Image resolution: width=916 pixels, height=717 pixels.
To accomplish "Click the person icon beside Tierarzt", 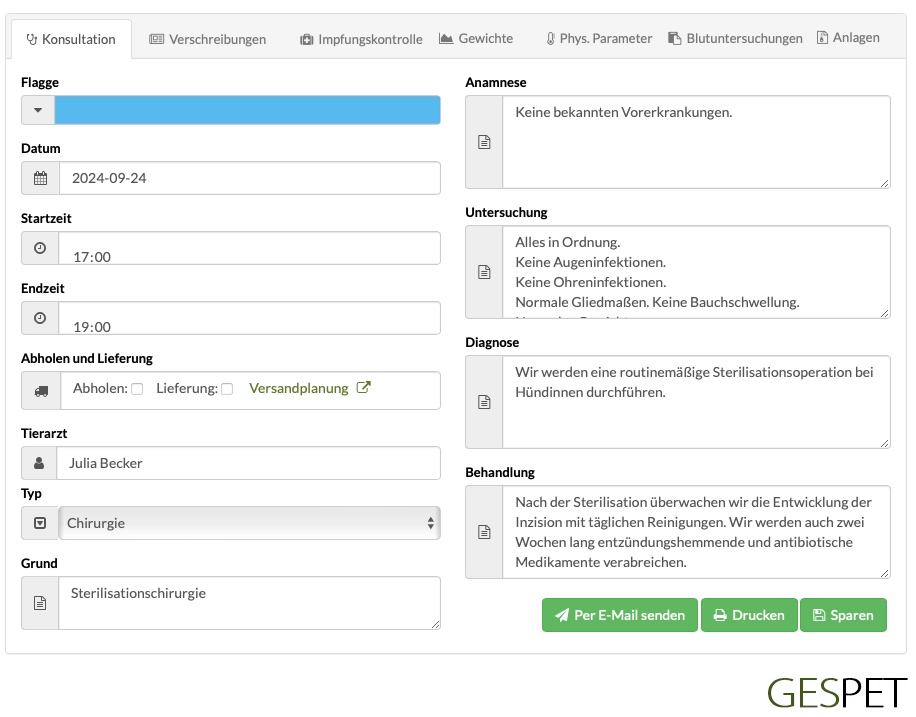I will point(39,463).
